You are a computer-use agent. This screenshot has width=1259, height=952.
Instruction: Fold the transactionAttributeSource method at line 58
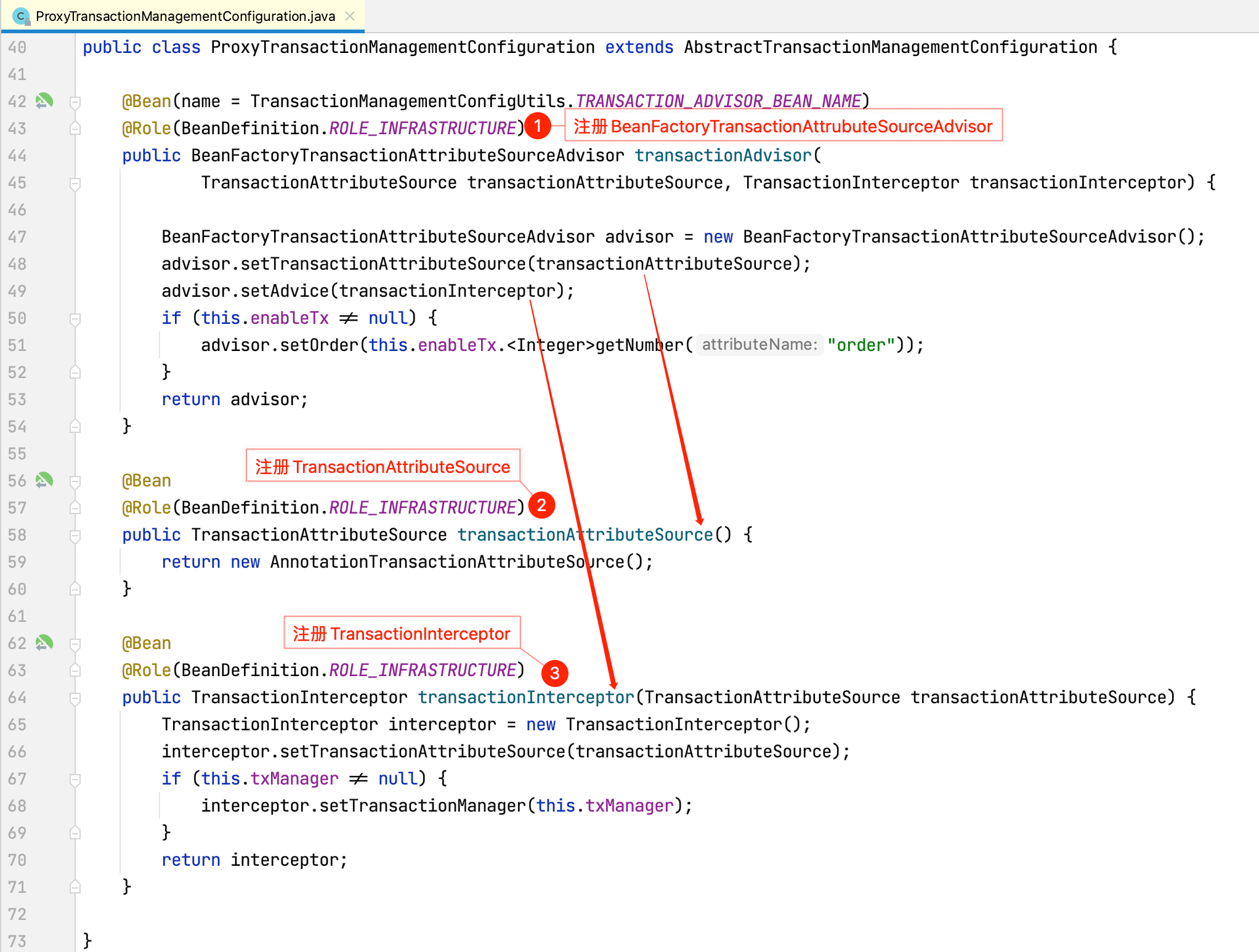(75, 535)
